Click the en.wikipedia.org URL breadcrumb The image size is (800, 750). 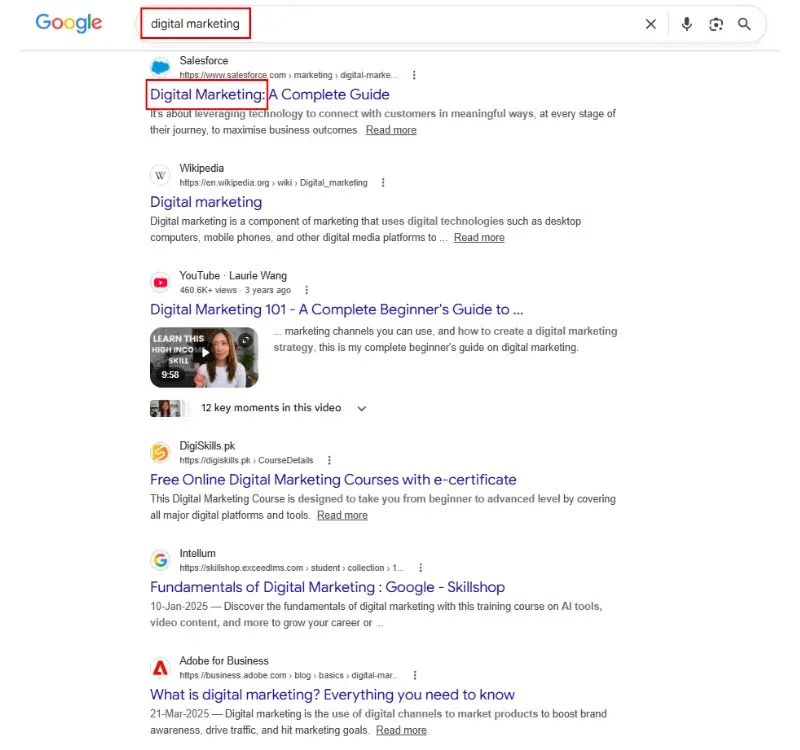(273, 183)
